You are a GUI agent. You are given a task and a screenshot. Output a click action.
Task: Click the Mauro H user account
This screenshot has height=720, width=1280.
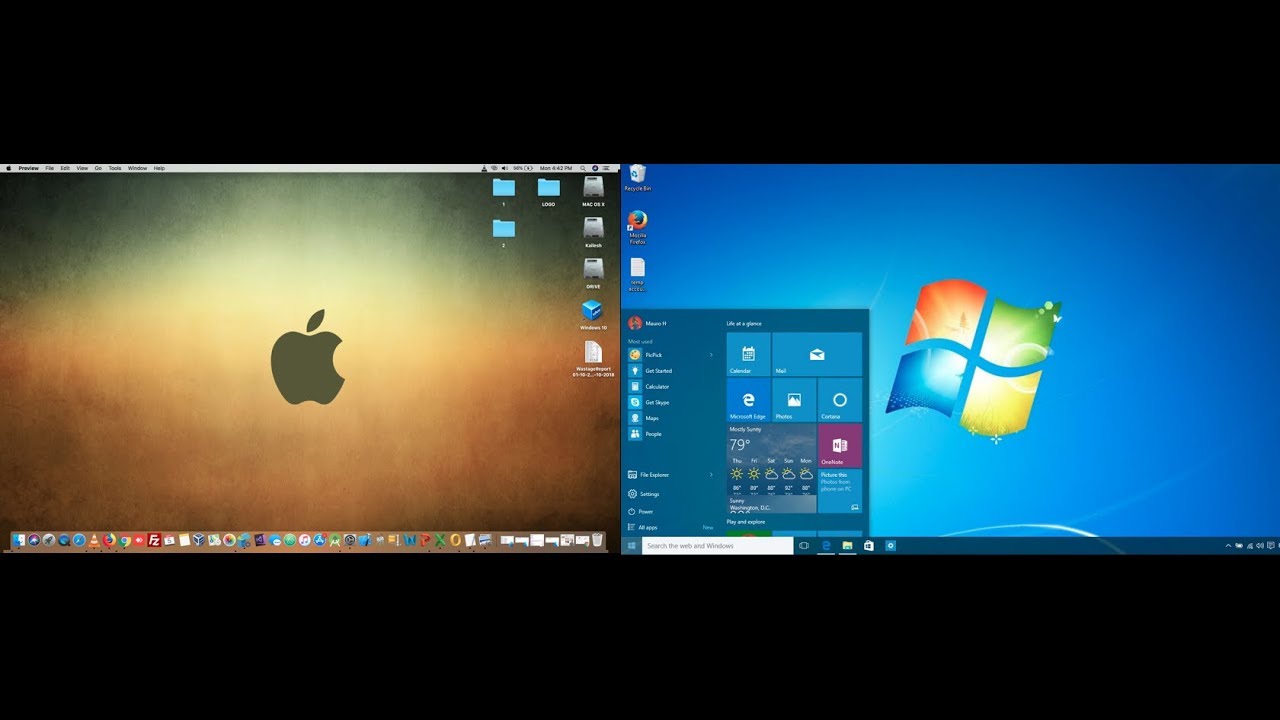648,323
